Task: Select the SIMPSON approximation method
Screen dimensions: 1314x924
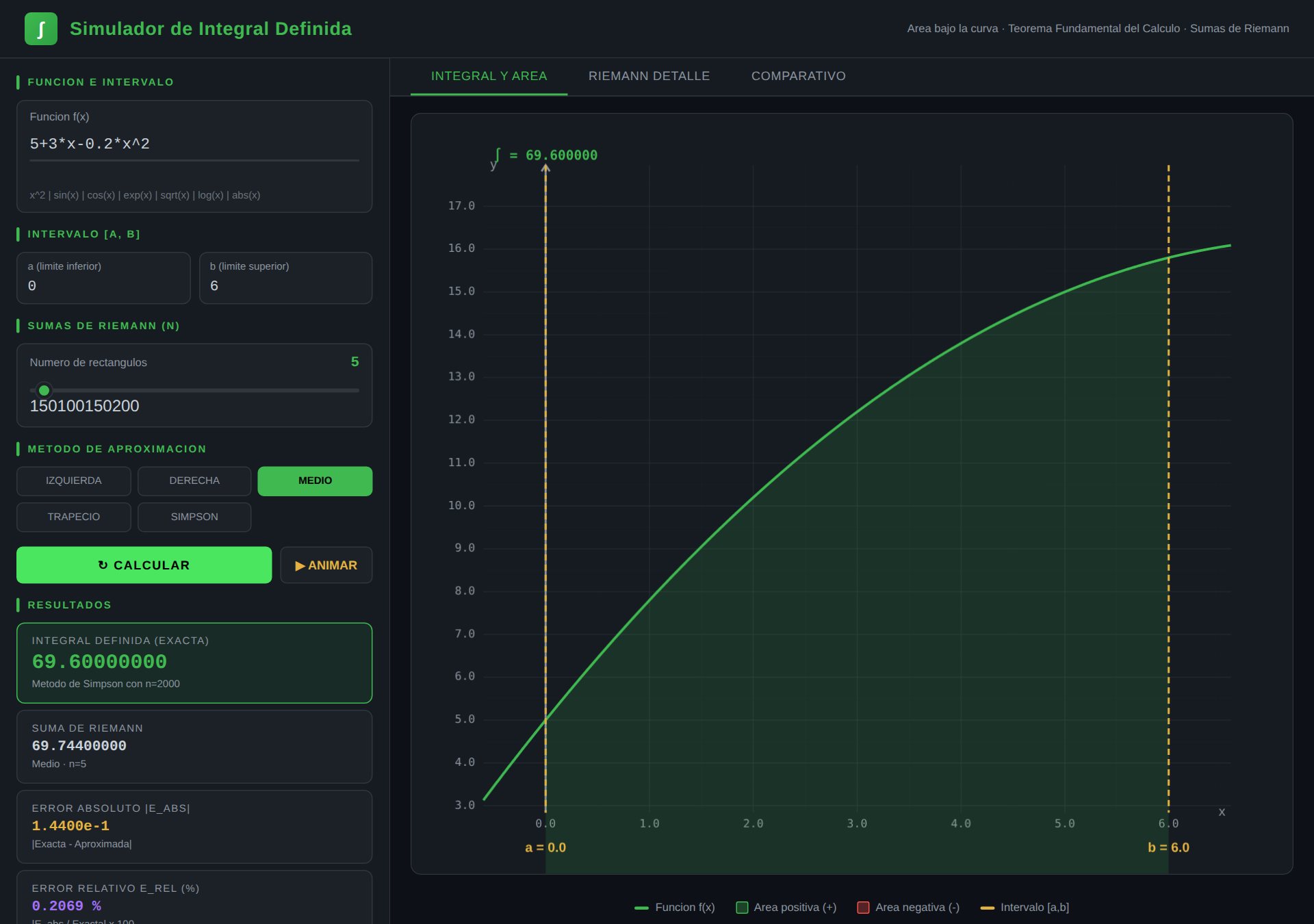Action: click(x=194, y=517)
